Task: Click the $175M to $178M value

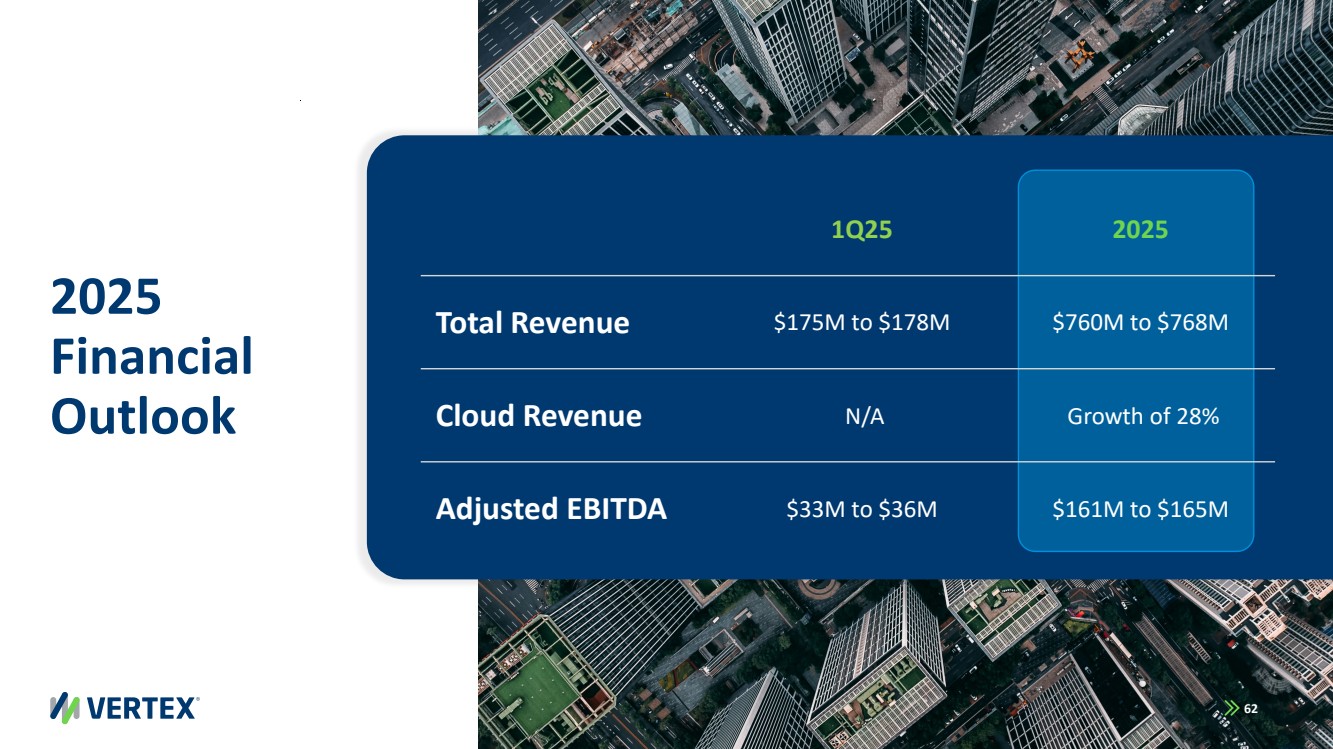Action: click(861, 323)
